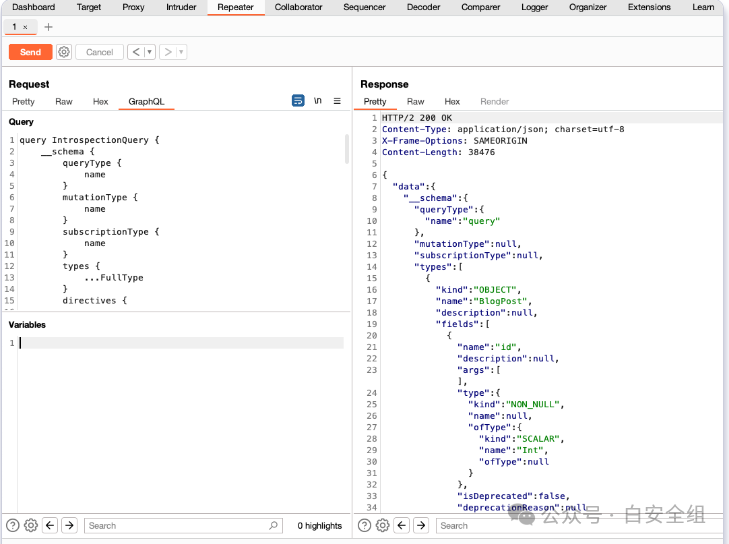Close Repeater tab 1
Screen dimensions: 729x544
[26, 27]
